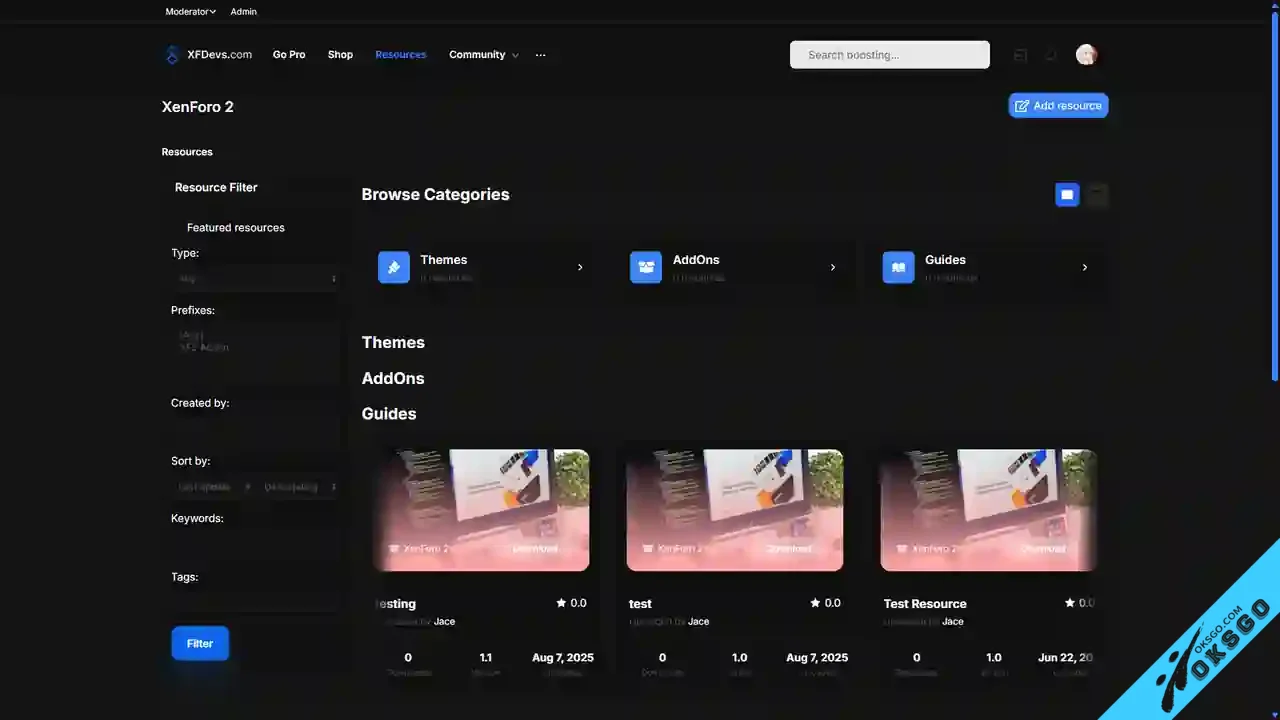Click the XFDevs.com logo icon
The width and height of the screenshot is (1280, 720).
[x=171, y=55]
